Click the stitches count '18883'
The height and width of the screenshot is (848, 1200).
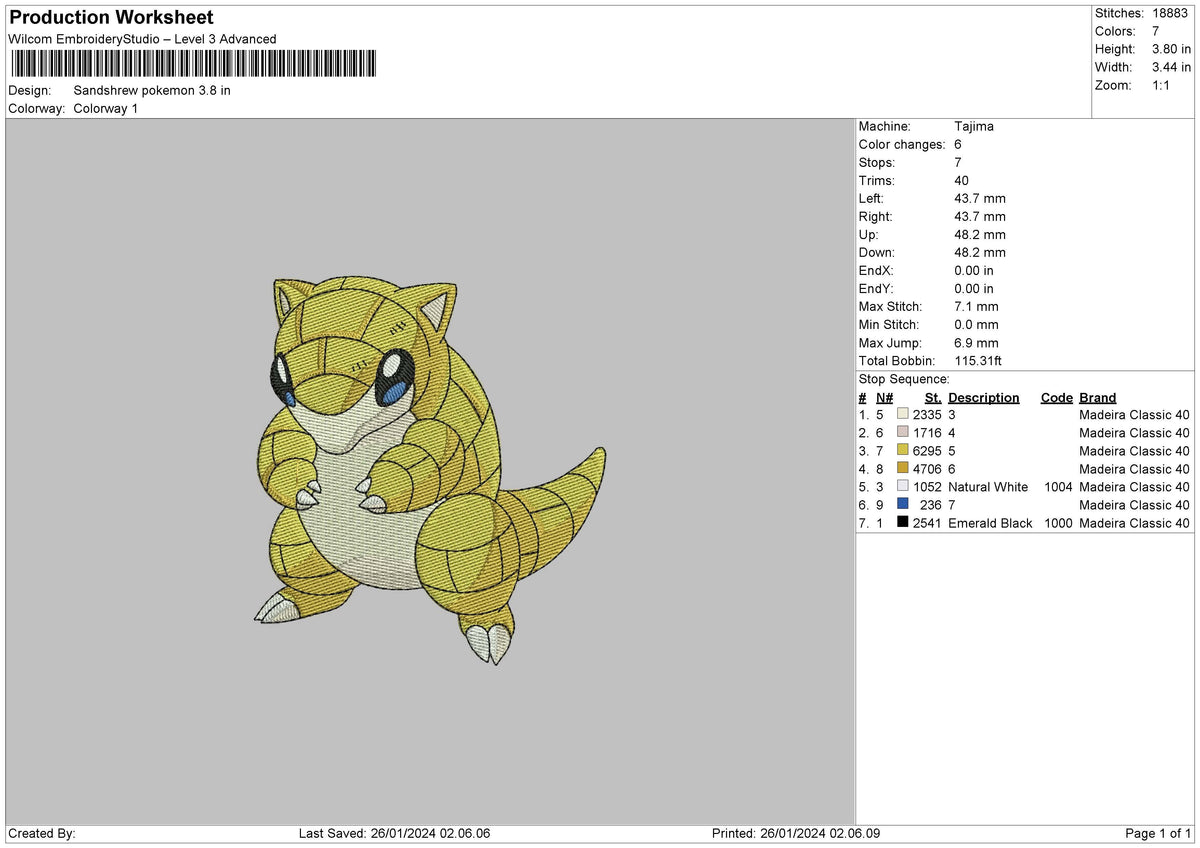click(1171, 13)
